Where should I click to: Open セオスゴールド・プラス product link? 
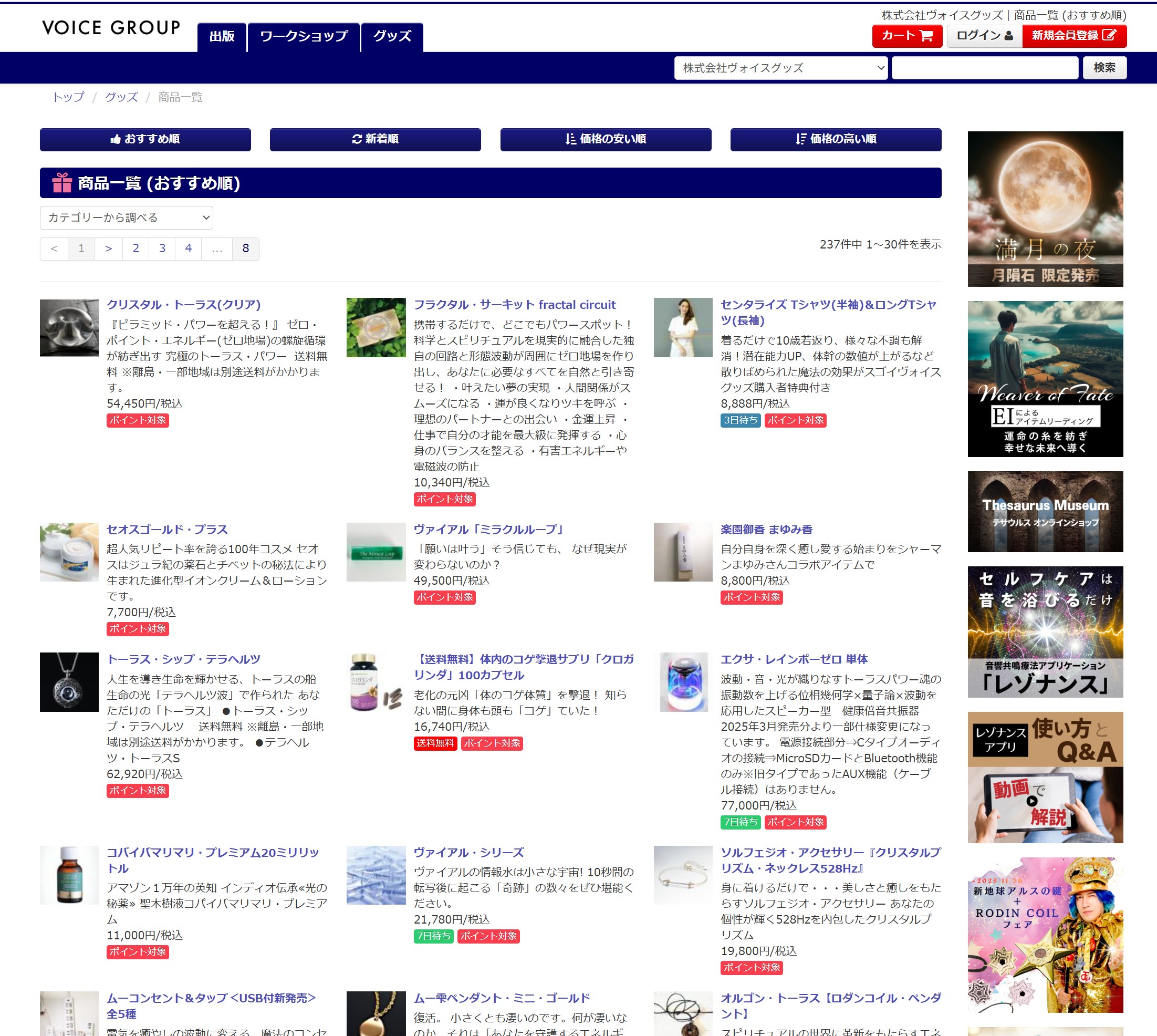[168, 530]
